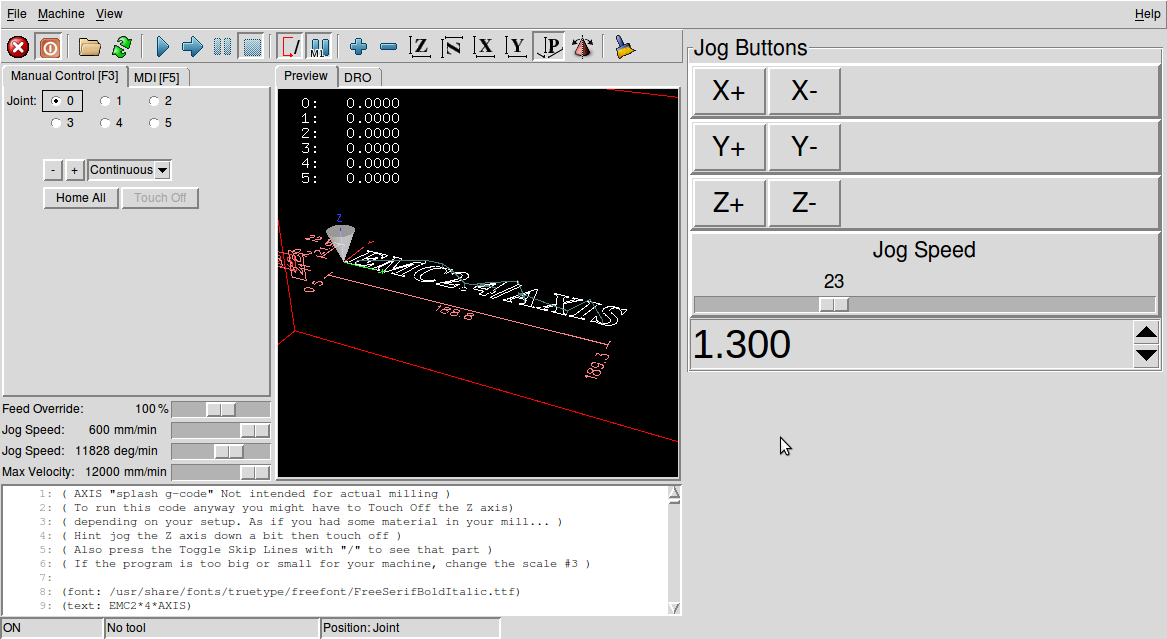
Task: Click the Z+ jog button
Action: pos(729,202)
